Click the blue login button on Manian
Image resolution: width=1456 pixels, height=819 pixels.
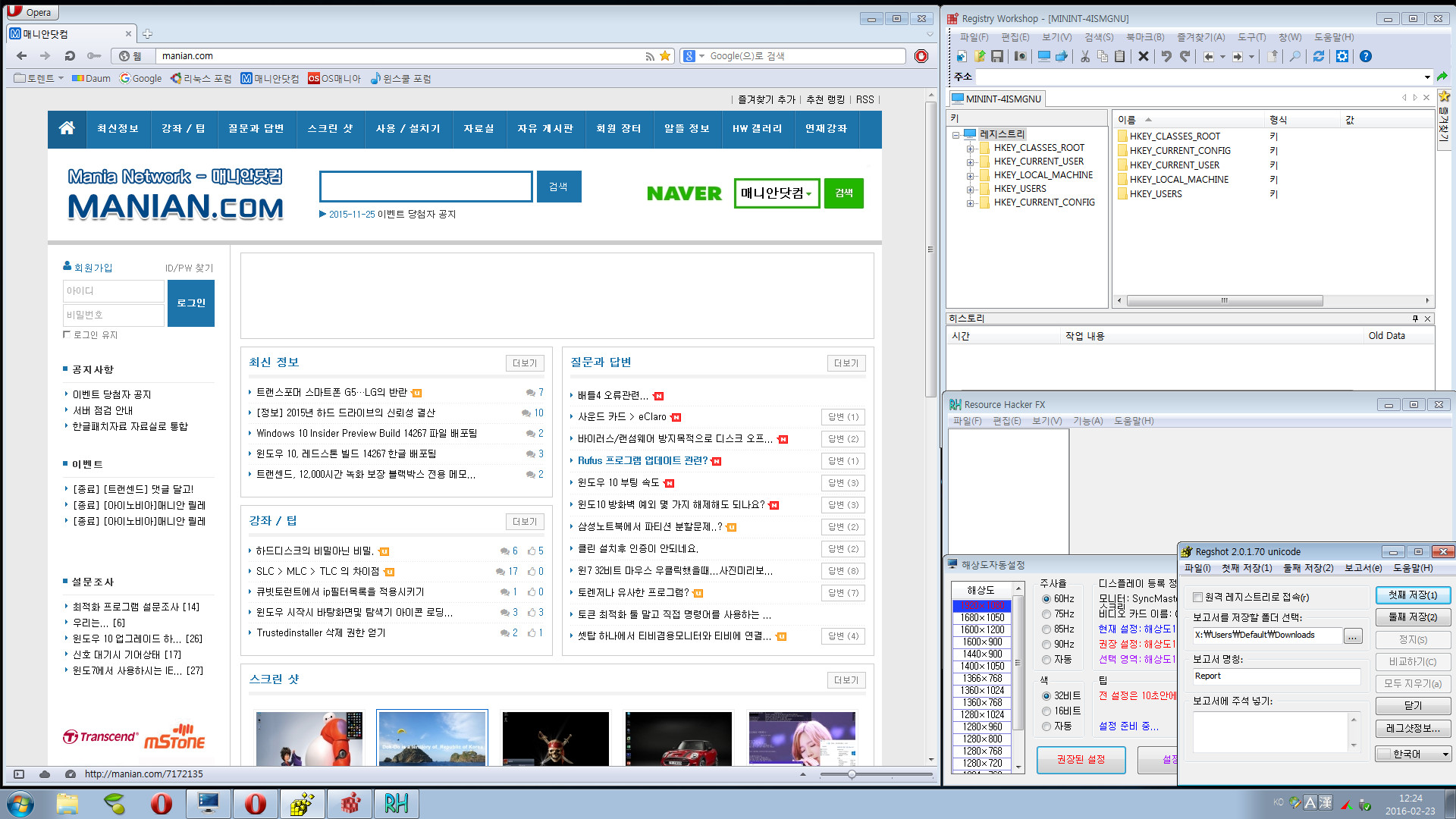[191, 303]
